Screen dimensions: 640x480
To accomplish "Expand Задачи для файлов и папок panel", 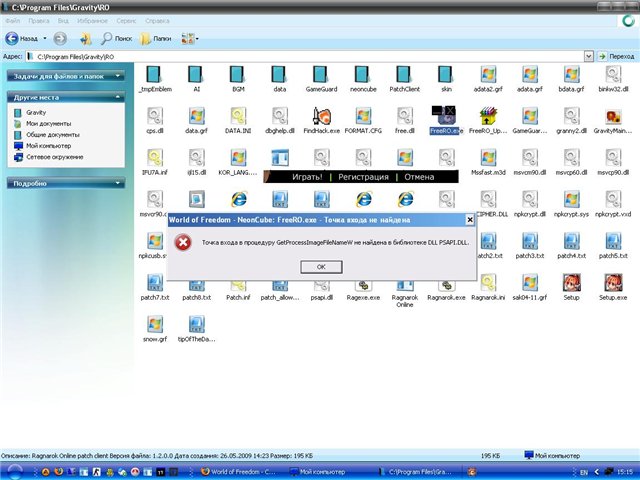I will coord(66,76).
